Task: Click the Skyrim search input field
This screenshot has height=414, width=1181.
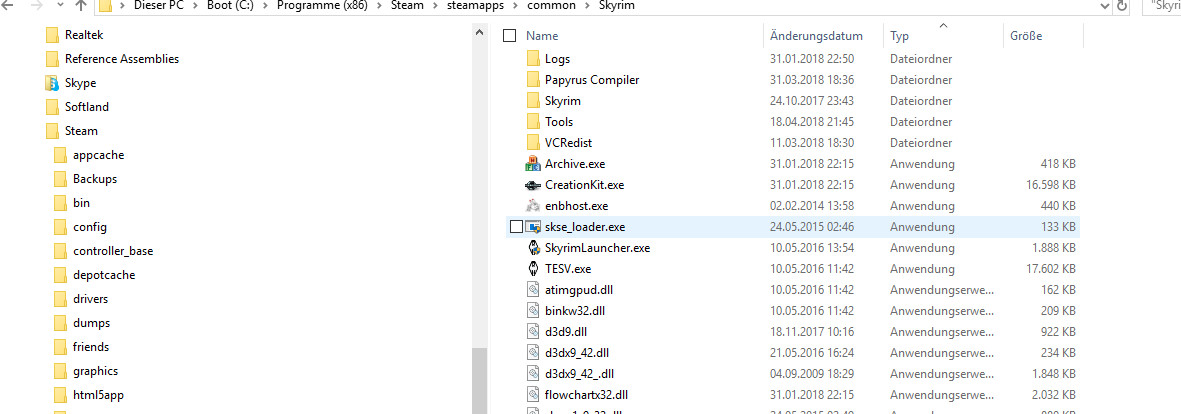Action: pos(1165,6)
